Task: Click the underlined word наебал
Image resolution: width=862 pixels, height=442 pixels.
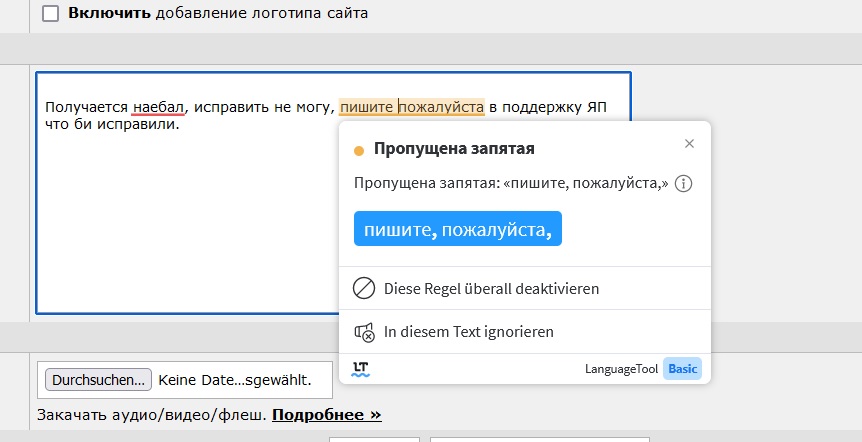Action: pyautogui.click(x=159, y=107)
